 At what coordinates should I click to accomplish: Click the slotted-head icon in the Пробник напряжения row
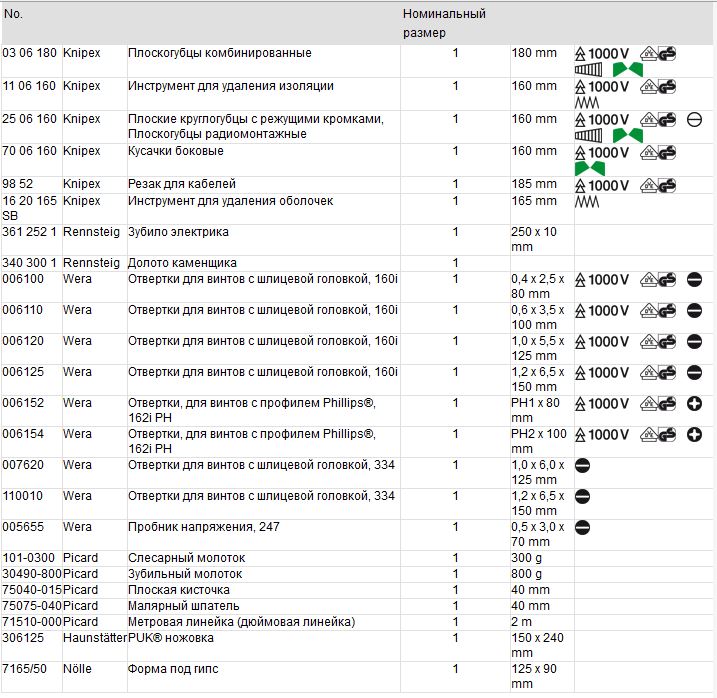(583, 528)
